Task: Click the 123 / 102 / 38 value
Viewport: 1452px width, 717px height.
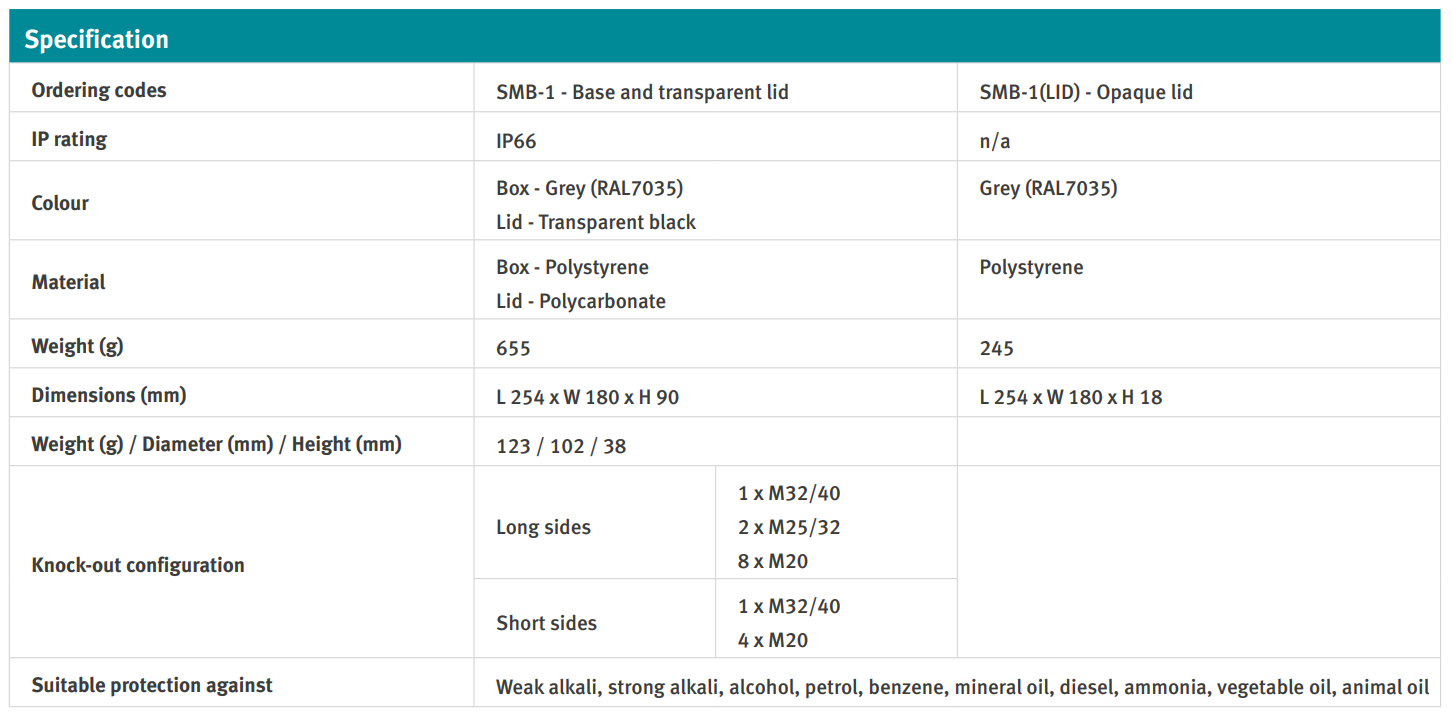Action: [x=561, y=446]
